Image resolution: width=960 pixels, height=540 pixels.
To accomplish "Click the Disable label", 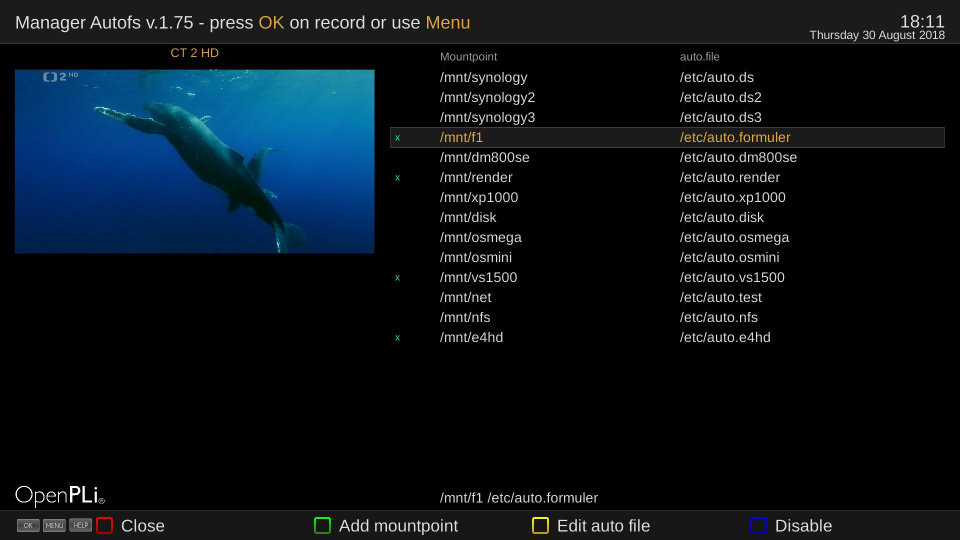I will 803,526.
